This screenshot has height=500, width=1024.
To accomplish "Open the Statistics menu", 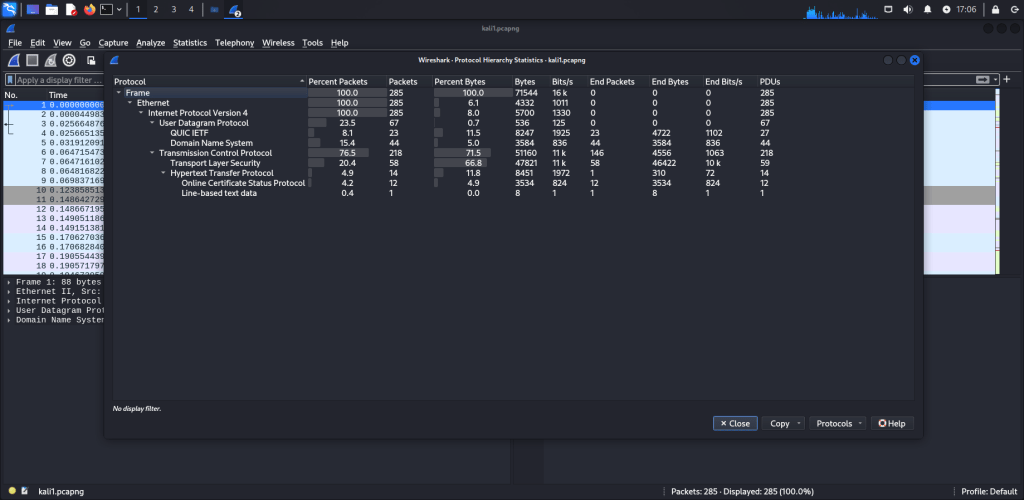I will click(x=190, y=43).
